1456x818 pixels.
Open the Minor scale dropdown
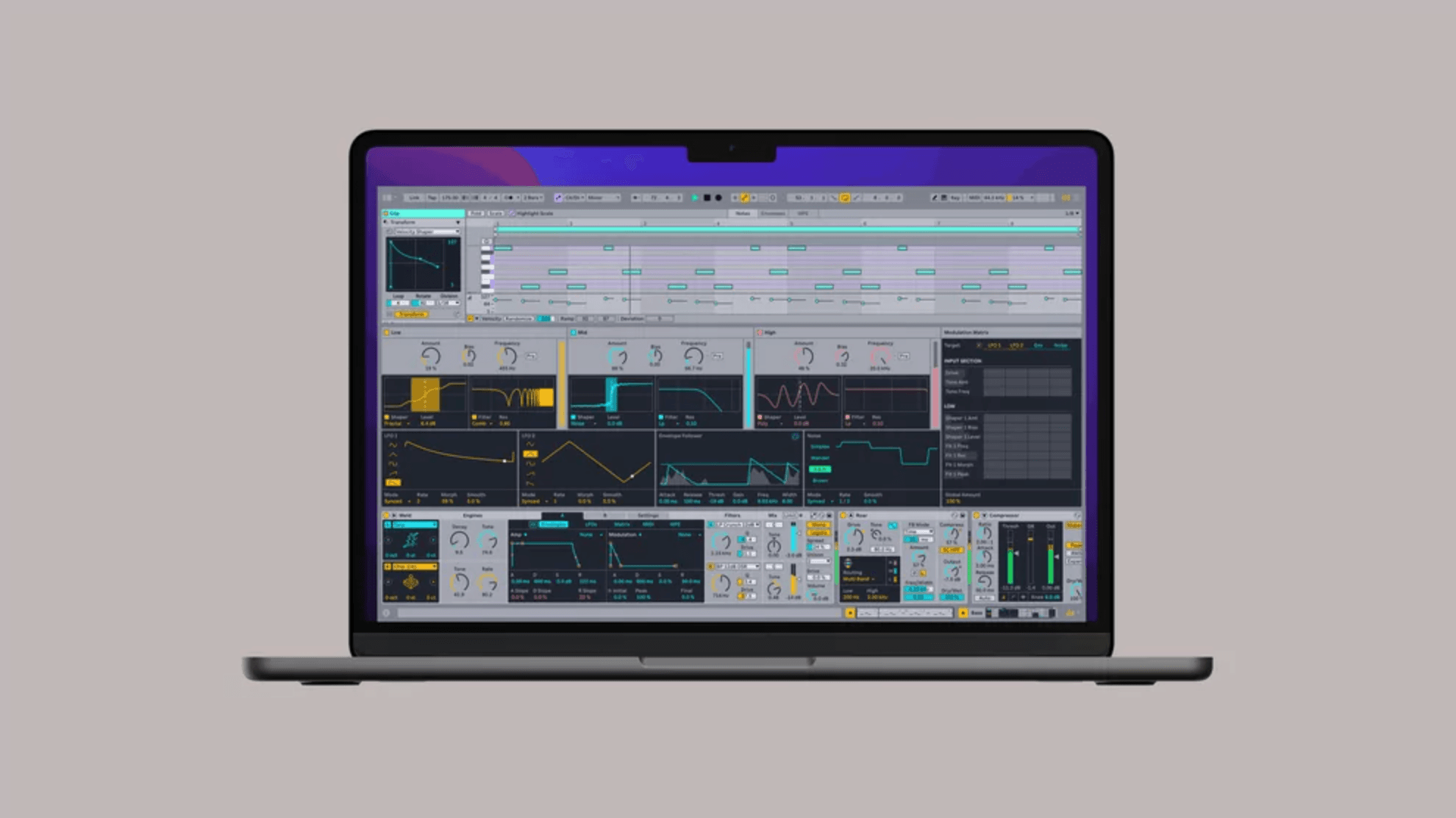point(603,198)
